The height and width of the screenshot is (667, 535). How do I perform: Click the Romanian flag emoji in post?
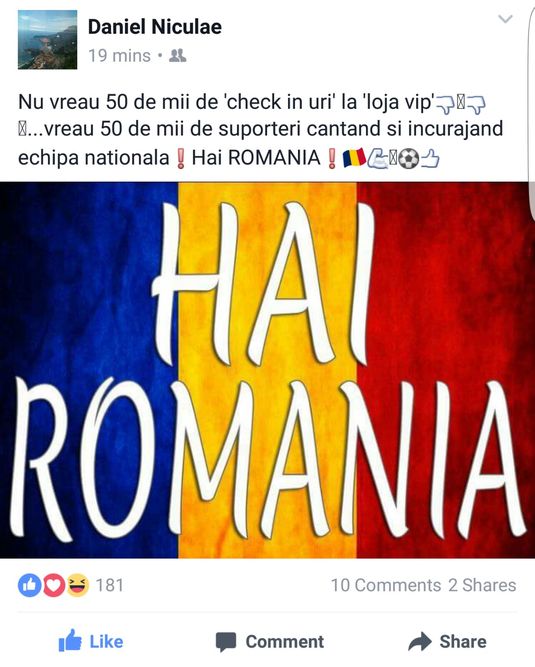coord(354,158)
